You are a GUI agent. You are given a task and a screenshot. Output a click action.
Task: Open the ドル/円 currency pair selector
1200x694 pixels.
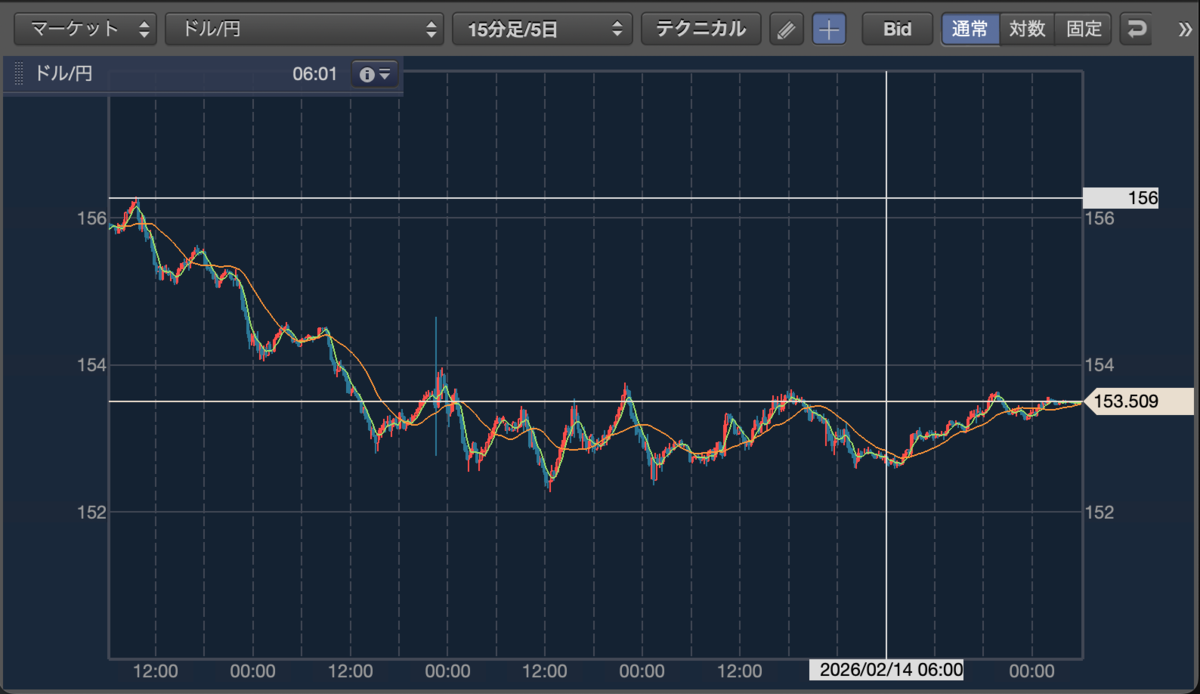304,29
